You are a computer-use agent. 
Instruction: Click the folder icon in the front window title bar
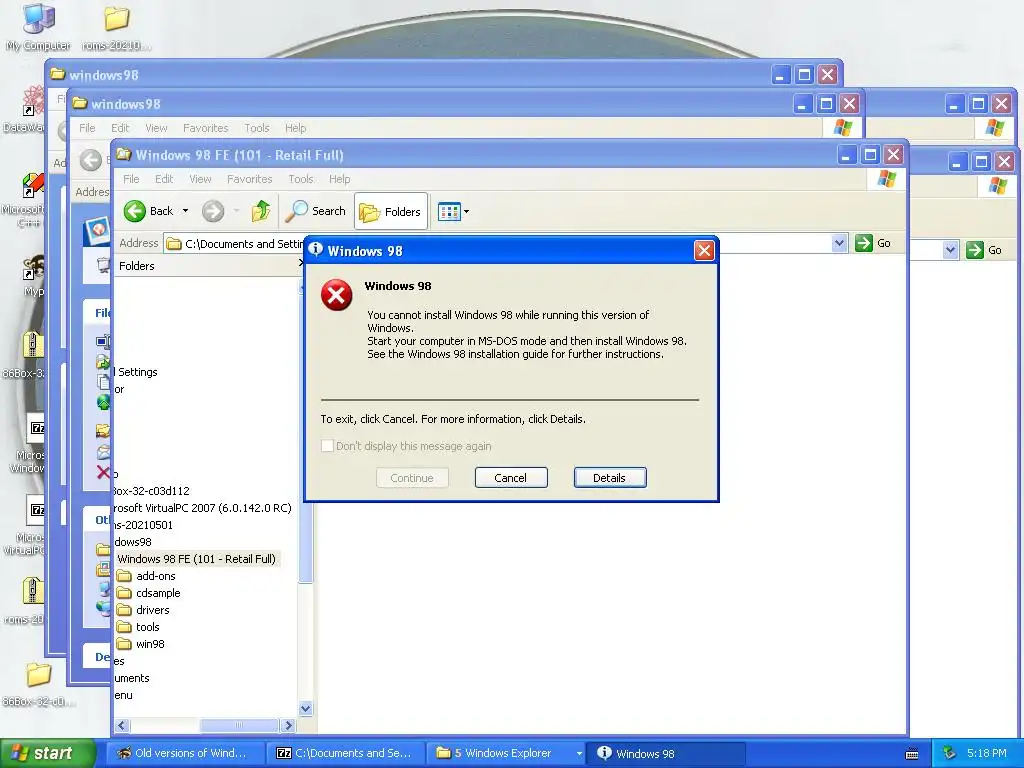124,155
